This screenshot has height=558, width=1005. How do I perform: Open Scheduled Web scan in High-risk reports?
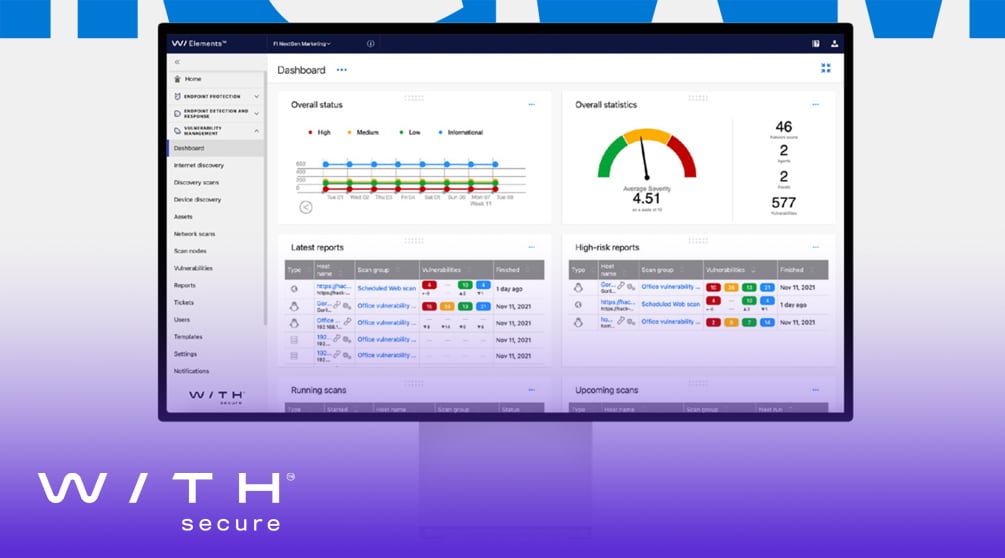pos(670,304)
